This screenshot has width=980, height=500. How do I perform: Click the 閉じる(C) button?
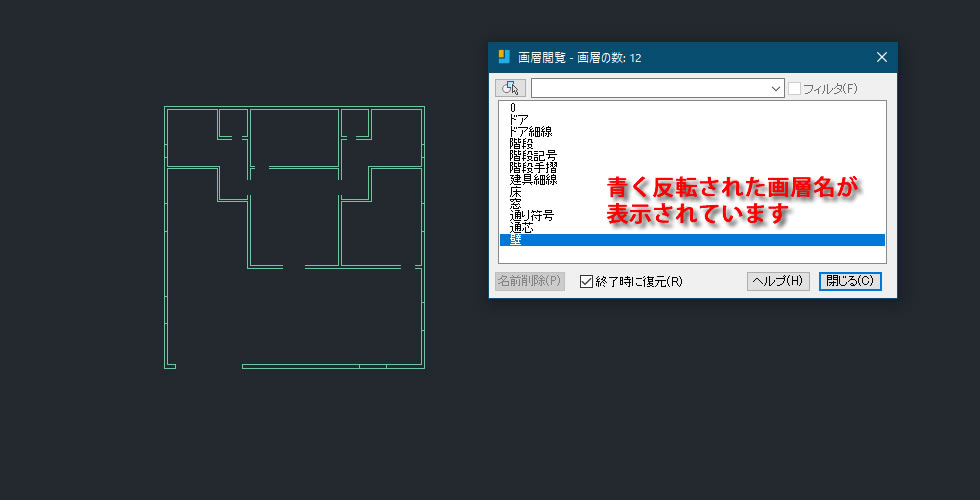tap(850, 281)
